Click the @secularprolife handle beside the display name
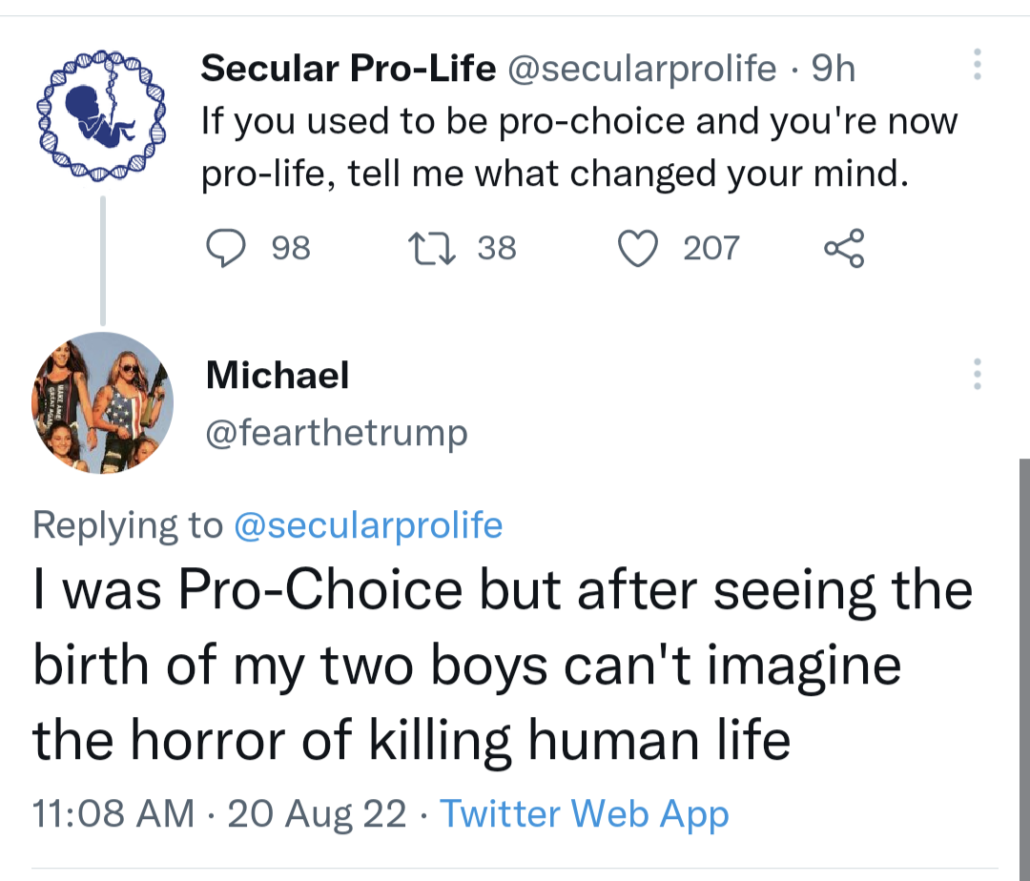This screenshot has width=1030, height=881. [x=643, y=68]
